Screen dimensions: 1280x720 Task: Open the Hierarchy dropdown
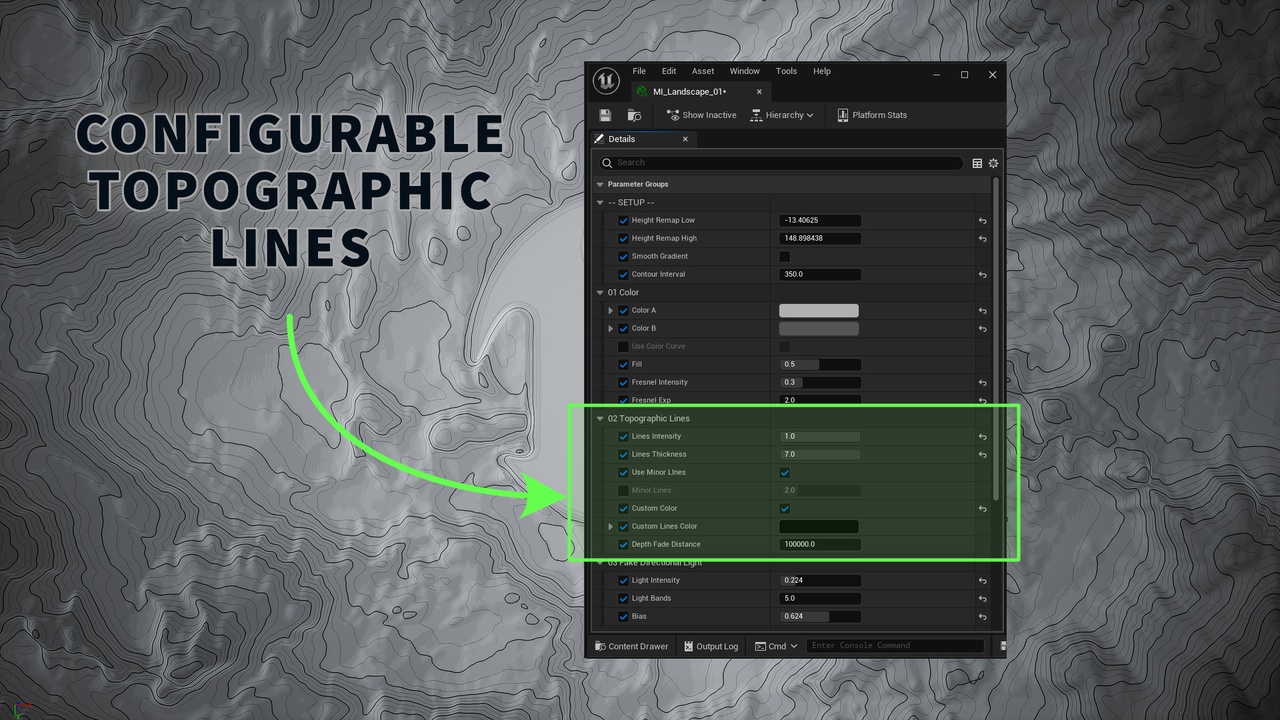[782, 115]
